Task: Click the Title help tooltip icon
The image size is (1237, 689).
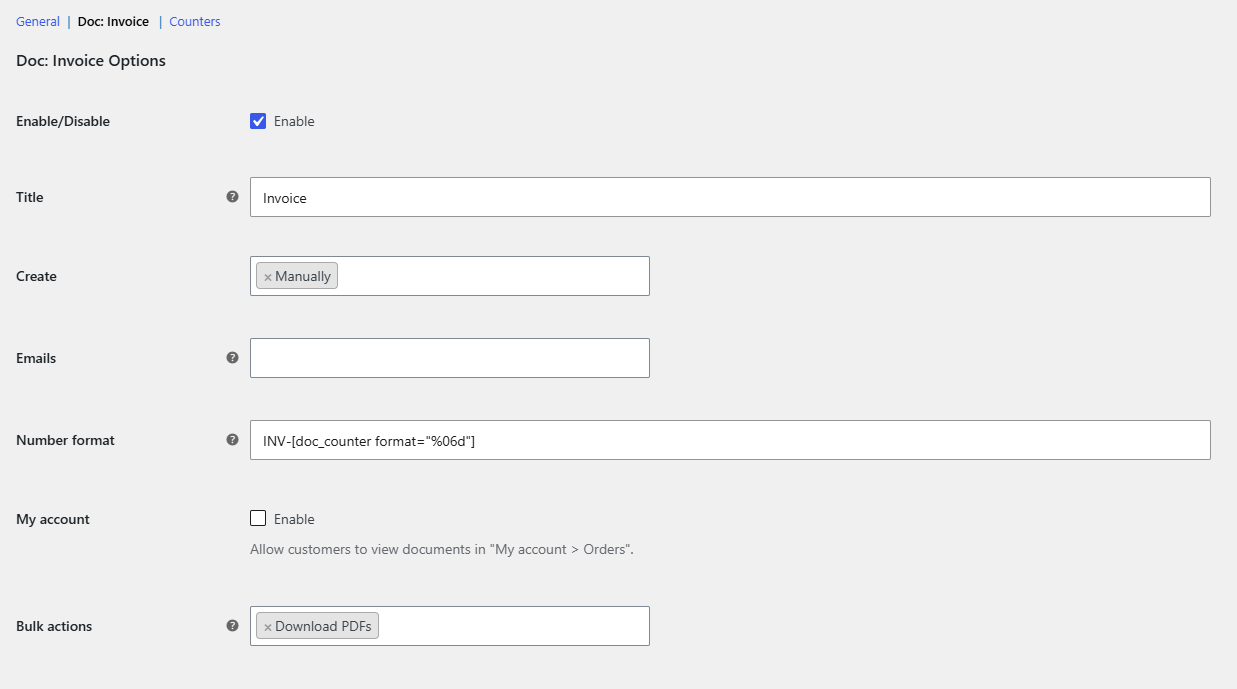Action: 232,197
